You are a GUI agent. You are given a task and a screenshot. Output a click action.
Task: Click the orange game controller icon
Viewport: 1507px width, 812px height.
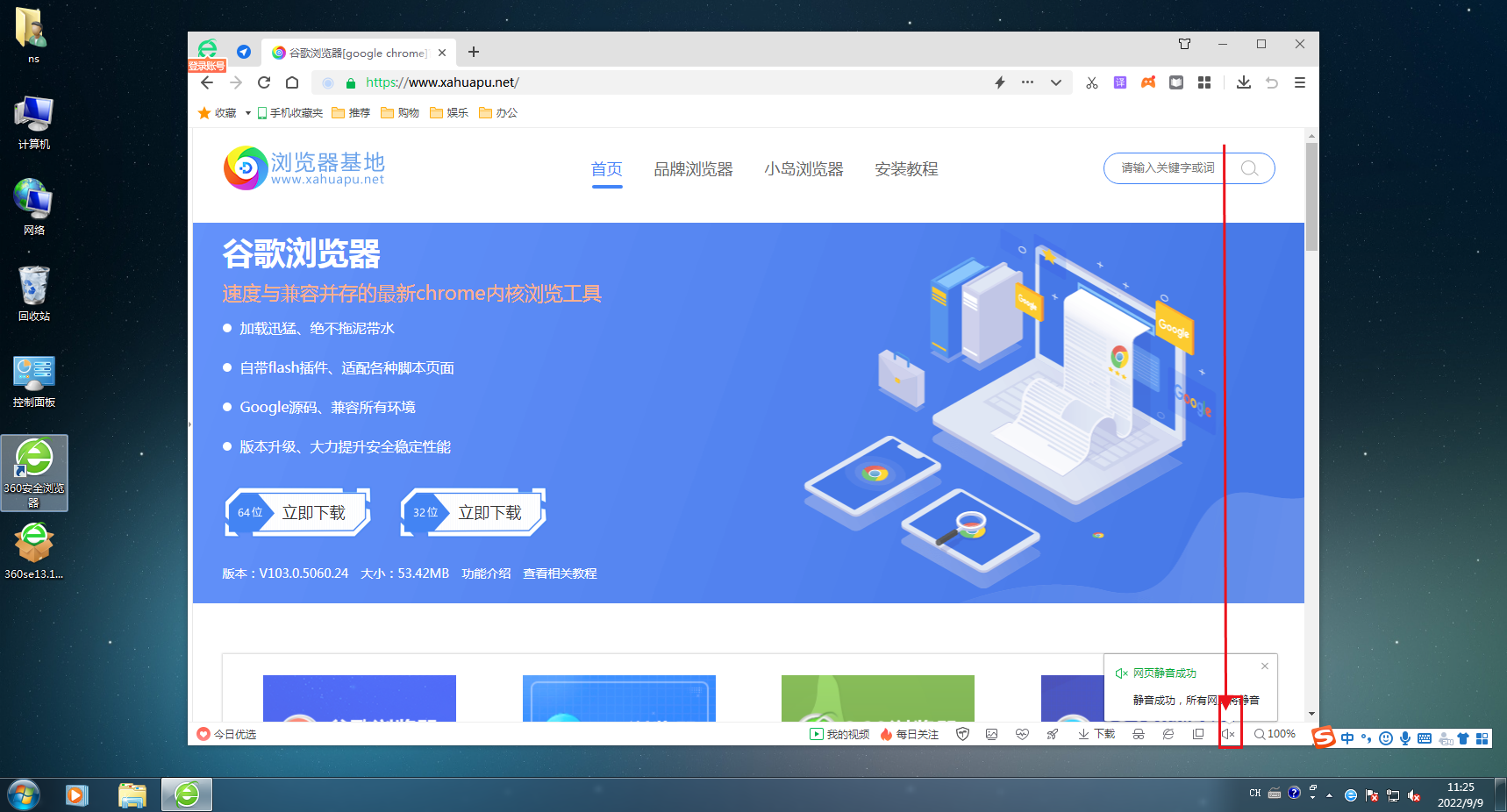pyautogui.click(x=1148, y=82)
